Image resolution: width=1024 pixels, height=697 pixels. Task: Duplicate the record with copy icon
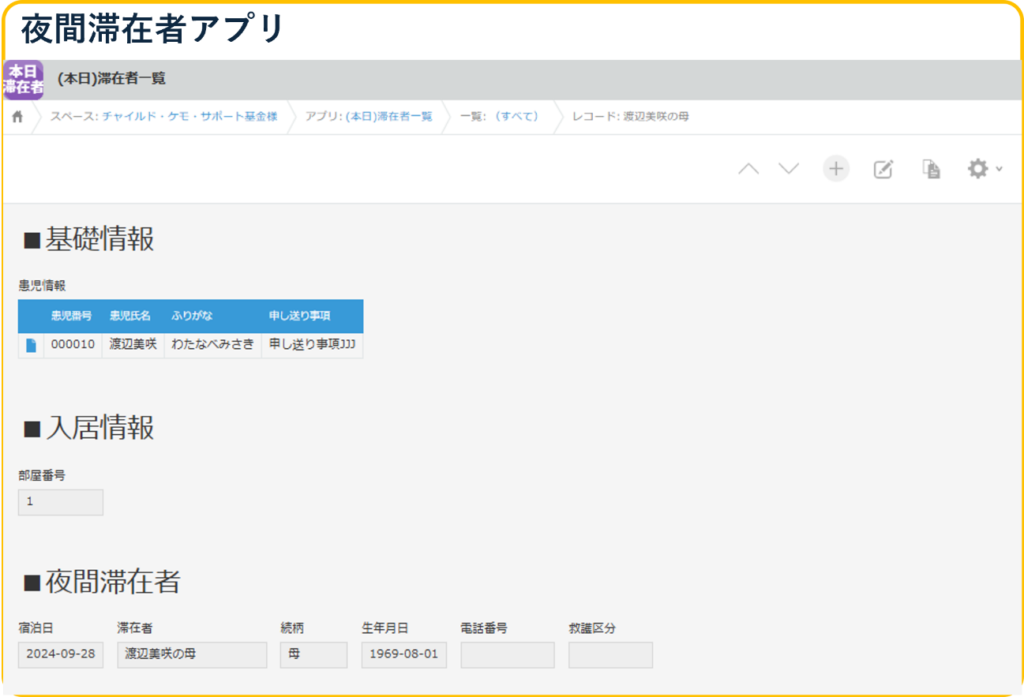click(931, 169)
